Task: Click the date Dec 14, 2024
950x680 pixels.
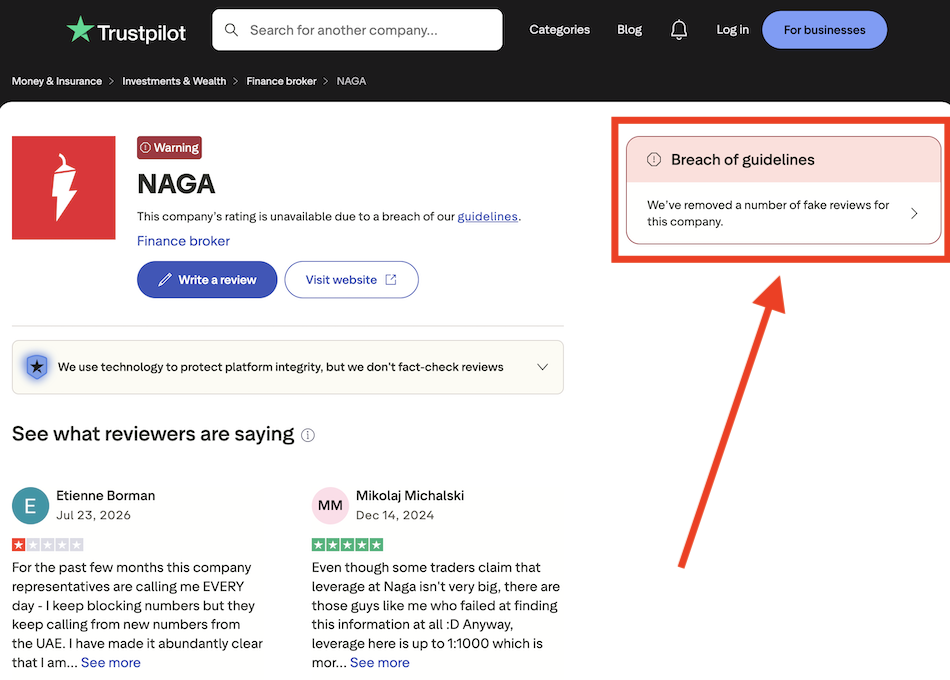Action: [395, 515]
